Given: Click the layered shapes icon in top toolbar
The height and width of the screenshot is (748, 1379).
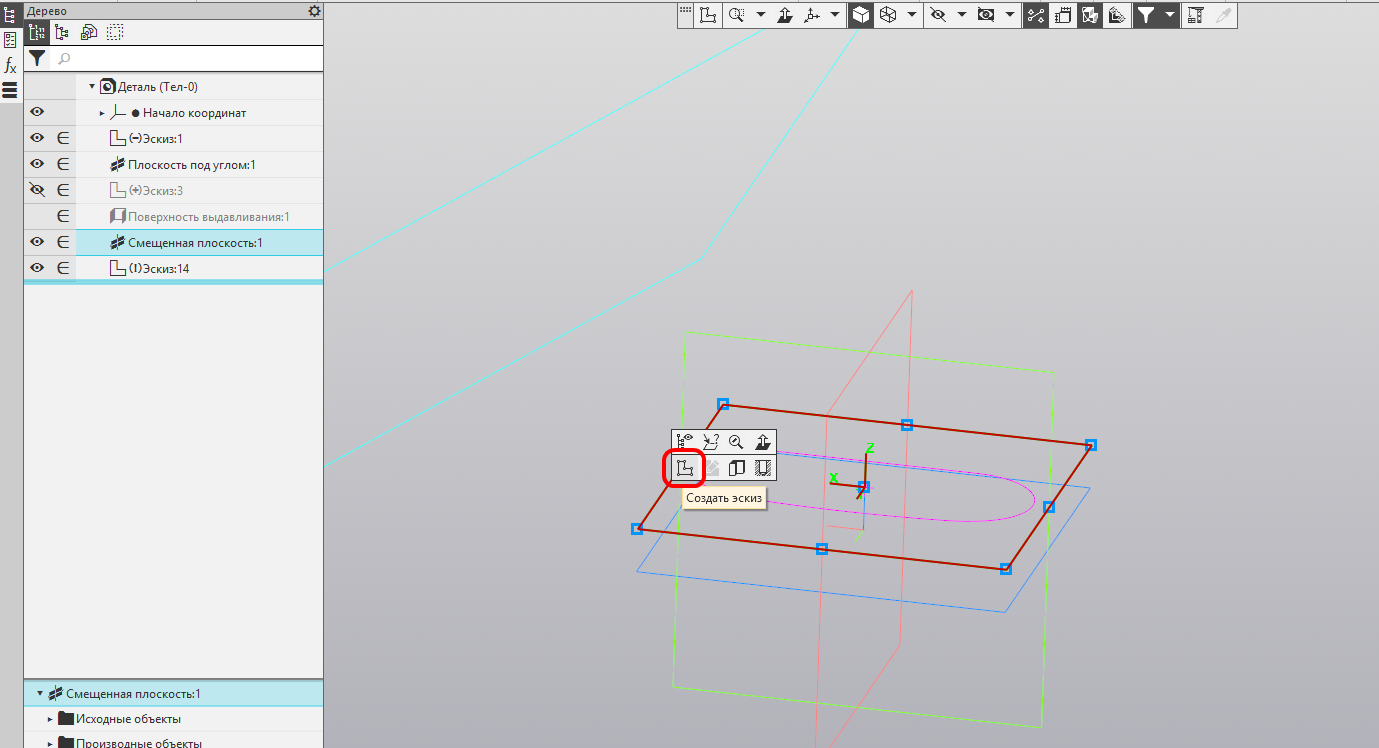Looking at the screenshot, I should (x=1117, y=15).
